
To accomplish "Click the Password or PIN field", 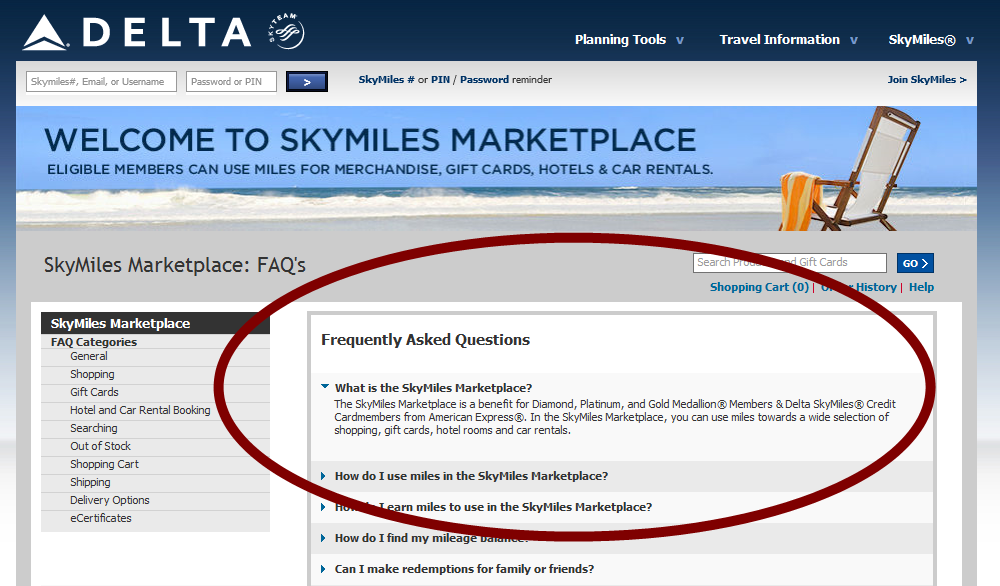I will (231, 82).
